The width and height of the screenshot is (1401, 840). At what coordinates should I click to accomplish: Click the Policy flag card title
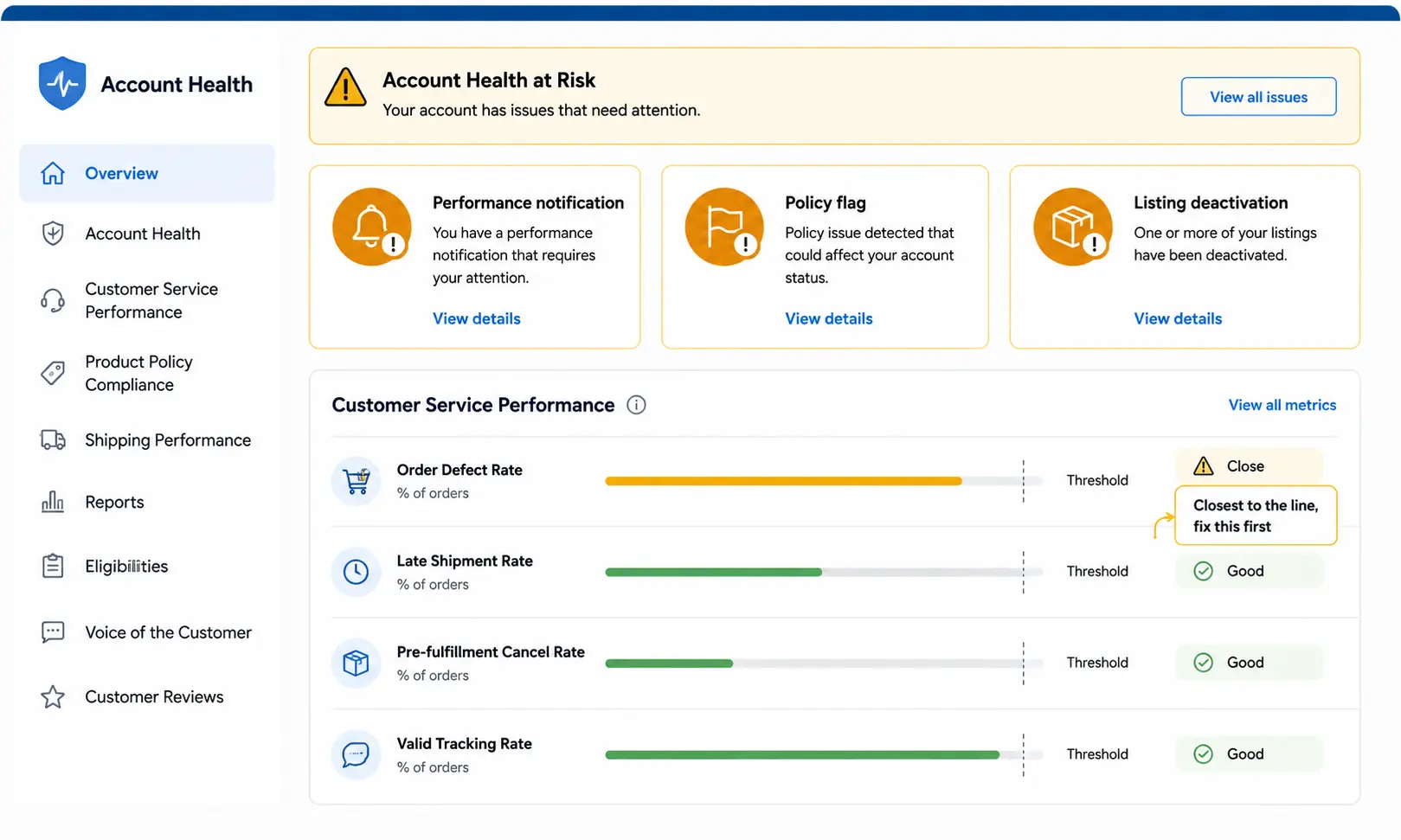(826, 202)
